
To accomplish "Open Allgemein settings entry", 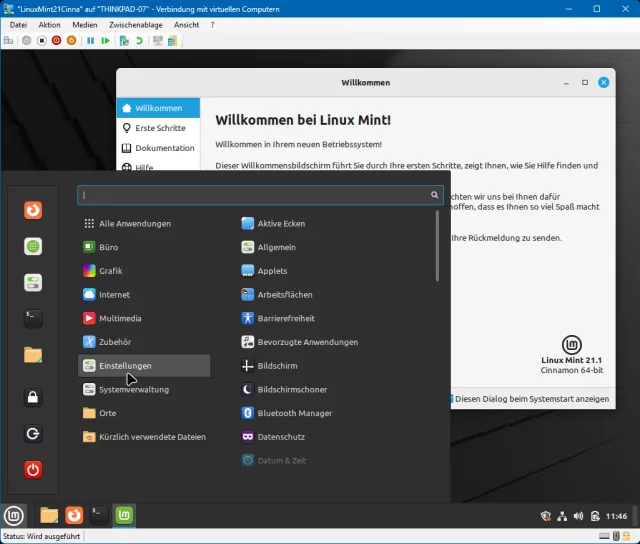I will [x=269, y=247].
